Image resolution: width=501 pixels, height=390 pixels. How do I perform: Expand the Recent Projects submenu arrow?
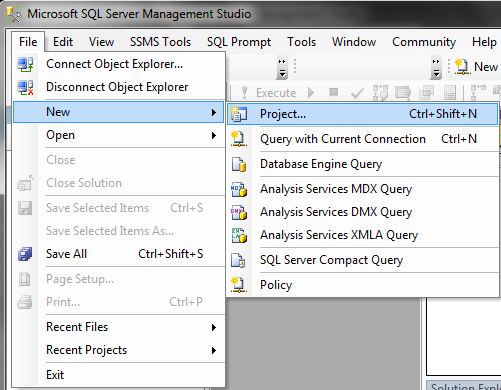point(214,350)
